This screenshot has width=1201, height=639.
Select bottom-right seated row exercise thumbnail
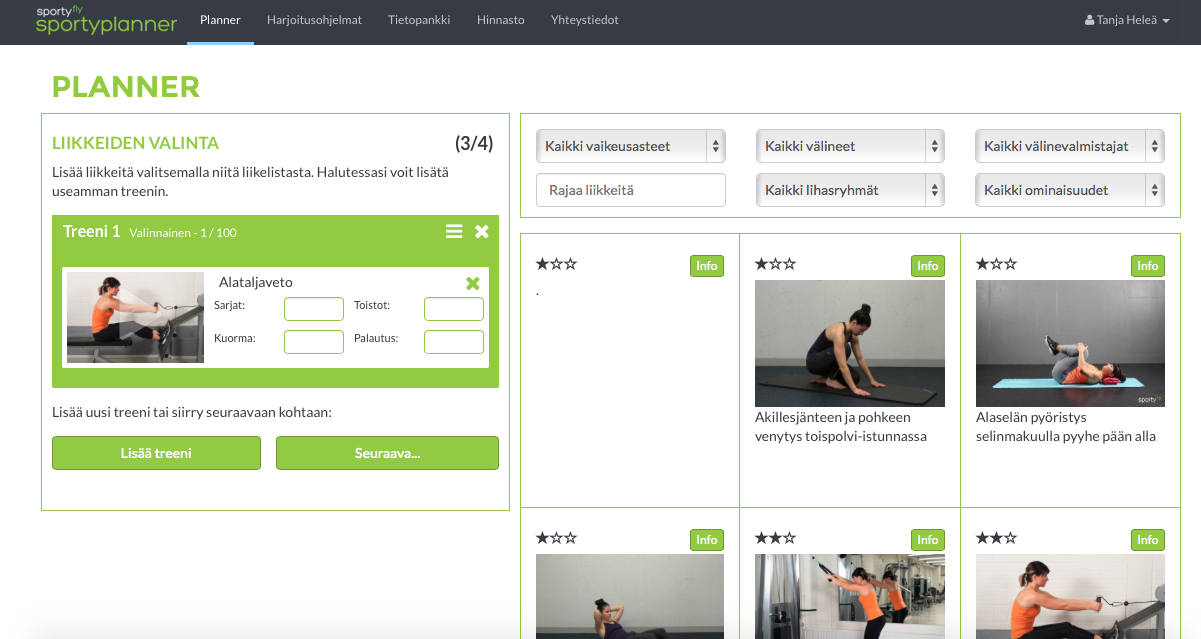pos(1070,596)
